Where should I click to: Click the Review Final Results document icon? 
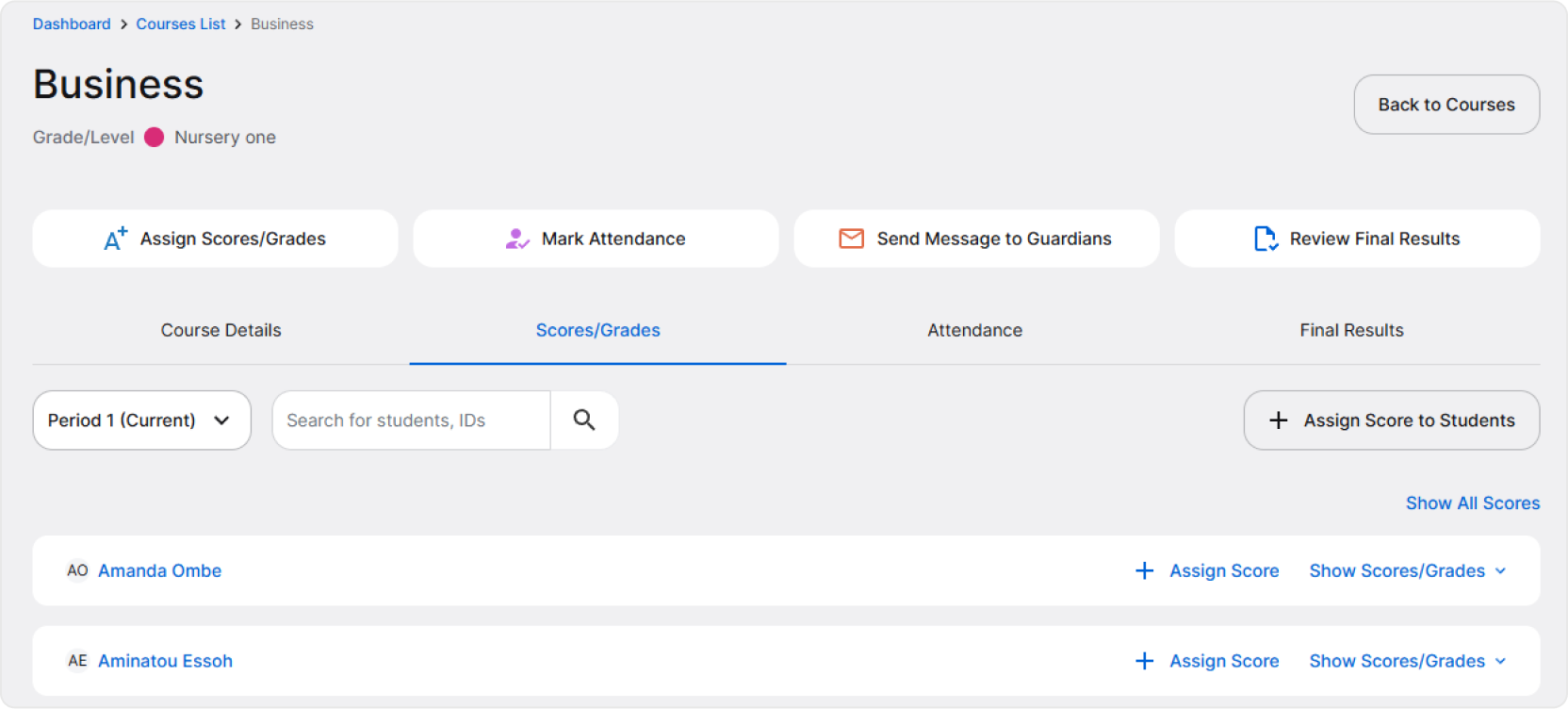click(x=1266, y=239)
